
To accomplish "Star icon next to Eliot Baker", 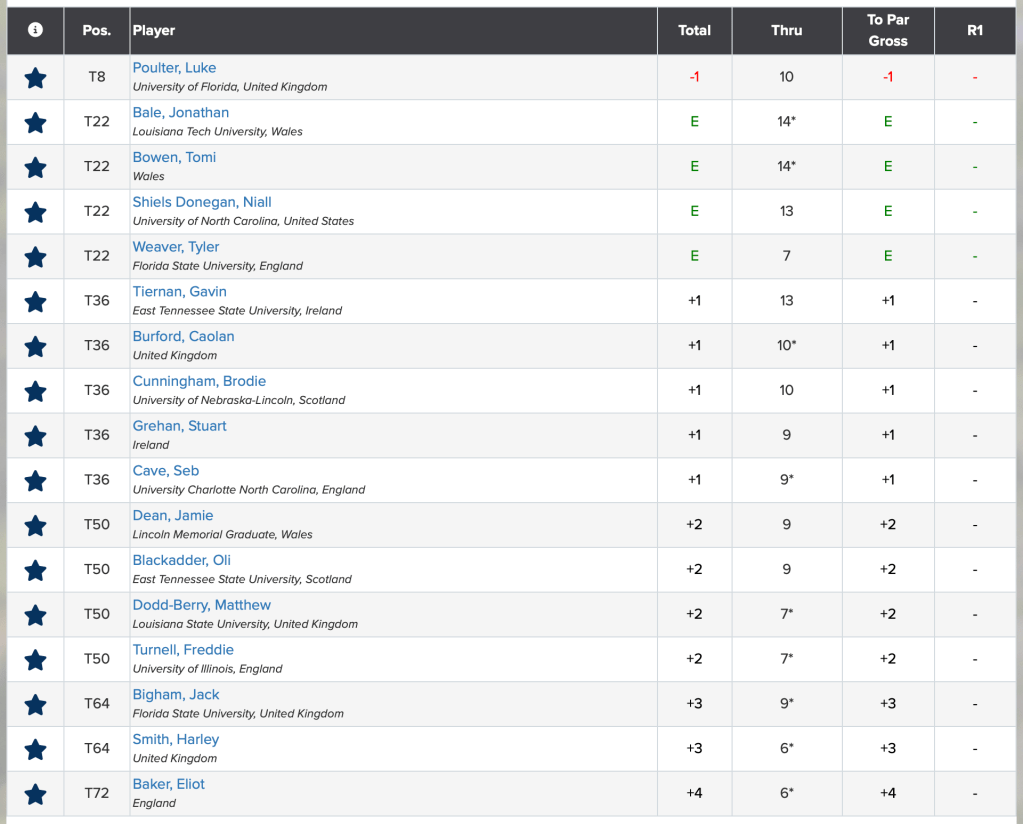I will (x=35, y=794).
